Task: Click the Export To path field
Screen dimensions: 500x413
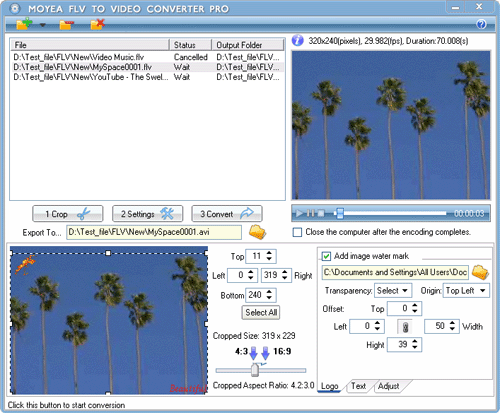Action: point(154,232)
